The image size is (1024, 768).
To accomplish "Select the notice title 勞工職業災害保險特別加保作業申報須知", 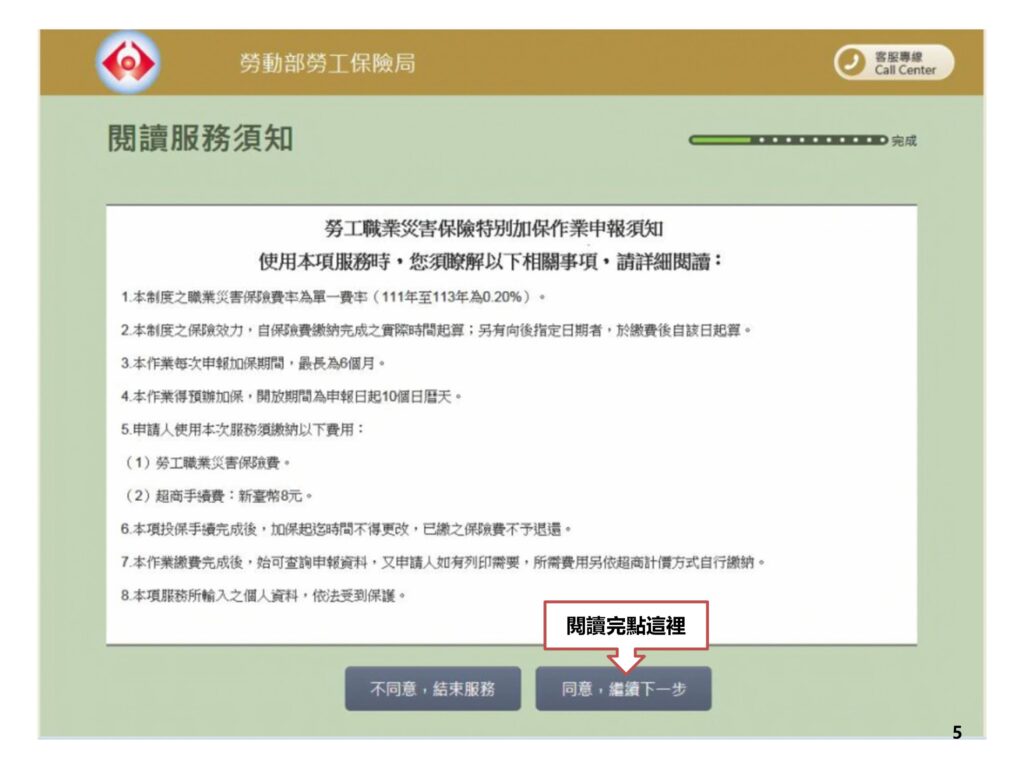I will click(x=511, y=229).
